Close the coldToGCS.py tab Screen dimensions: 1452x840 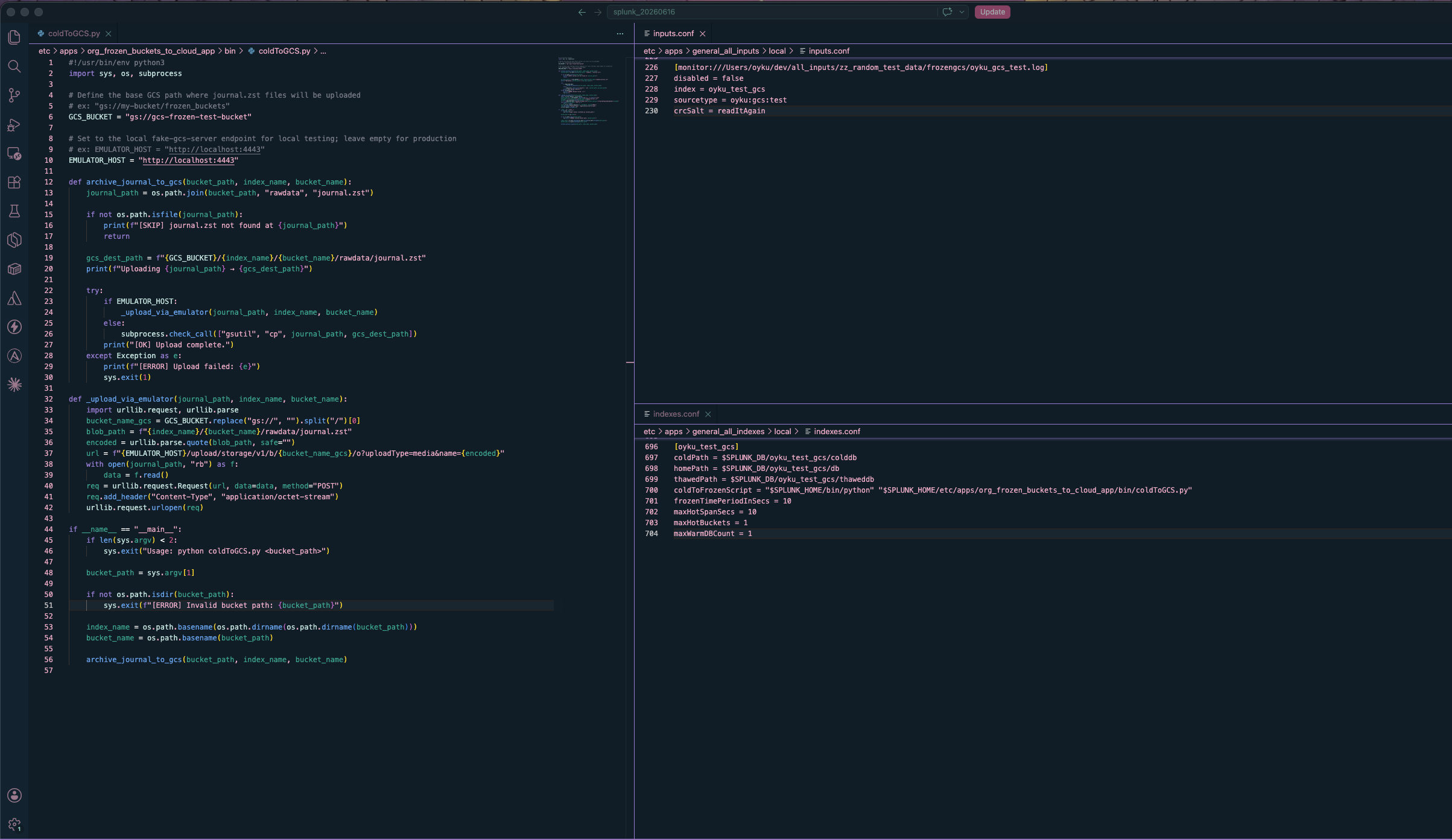pos(109,34)
